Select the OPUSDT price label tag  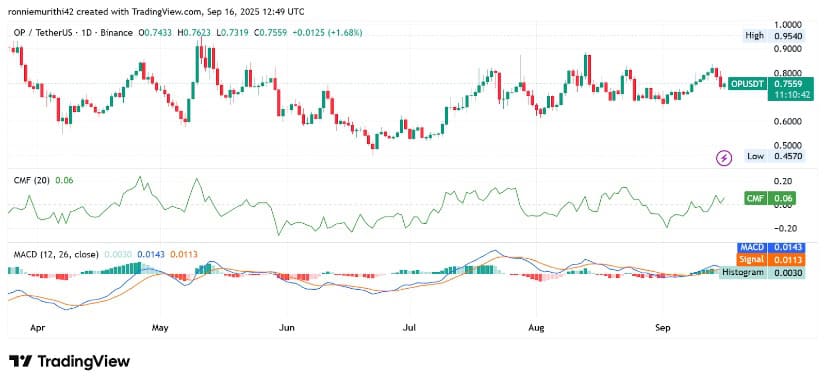[x=747, y=83]
